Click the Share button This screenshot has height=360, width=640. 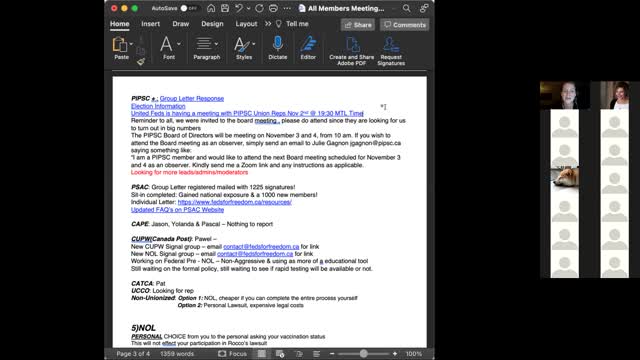coord(358,25)
